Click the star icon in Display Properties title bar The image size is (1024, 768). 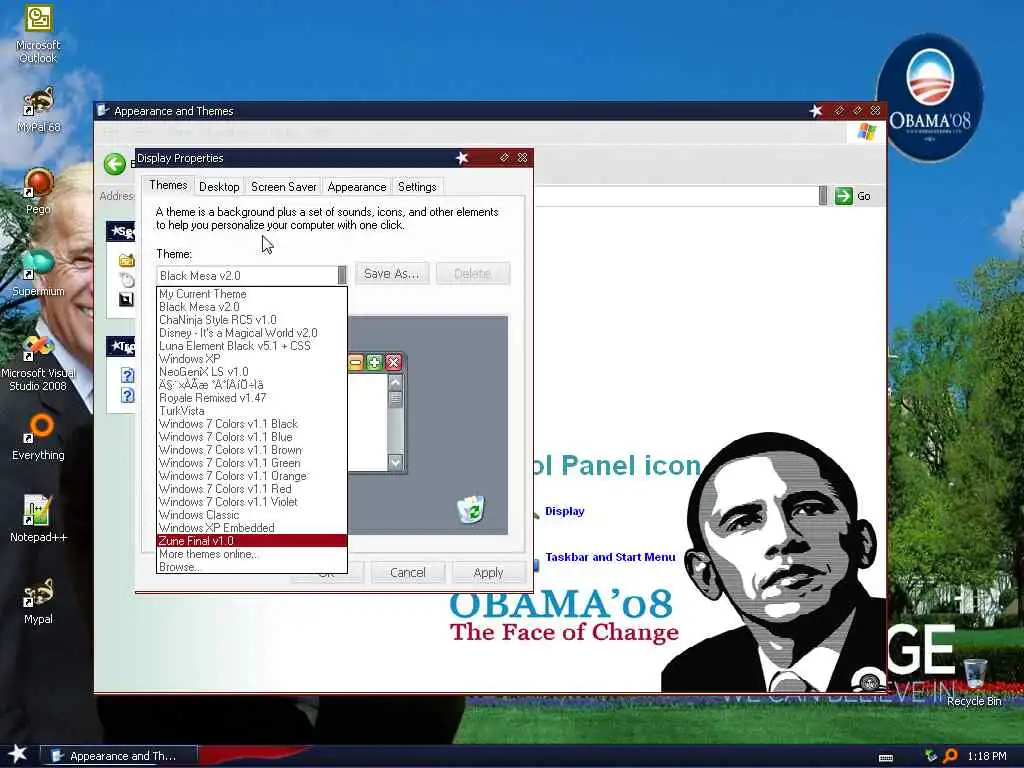click(x=462, y=158)
